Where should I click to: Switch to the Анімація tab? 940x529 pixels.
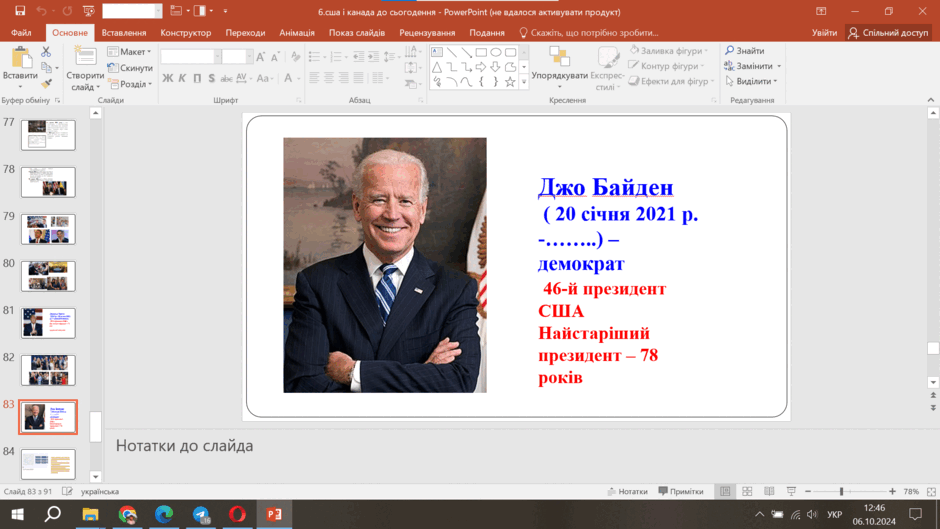[x=297, y=32]
